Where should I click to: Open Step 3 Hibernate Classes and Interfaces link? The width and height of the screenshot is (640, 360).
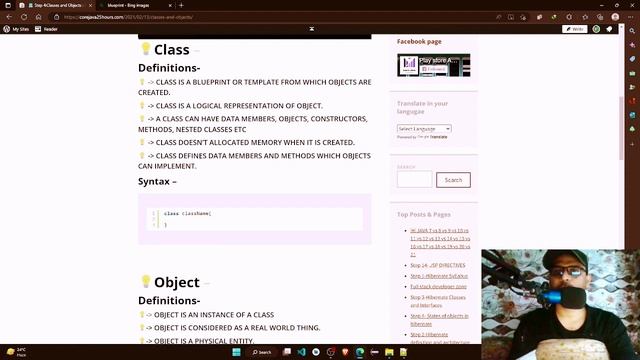point(438,301)
